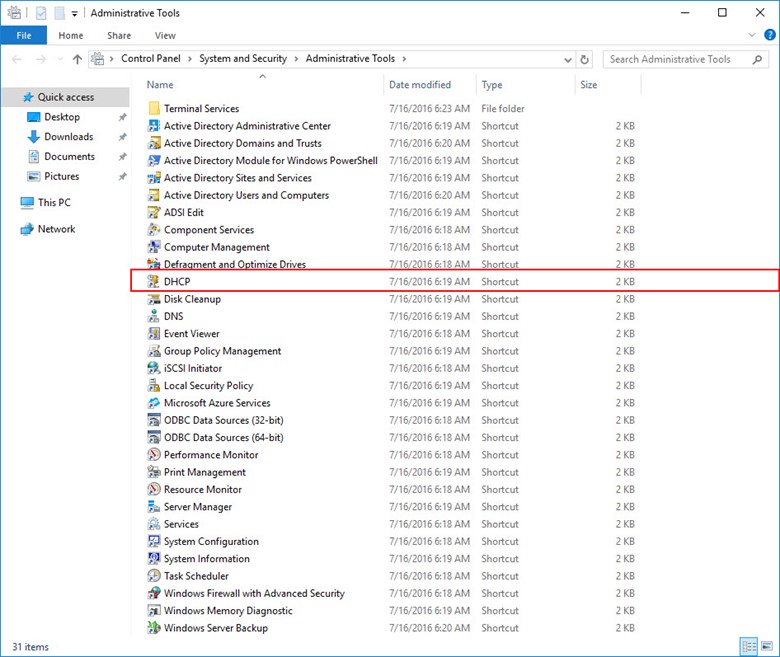Open the Recent locations dropdown arrow
This screenshot has height=657, width=780.
(x=60, y=59)
